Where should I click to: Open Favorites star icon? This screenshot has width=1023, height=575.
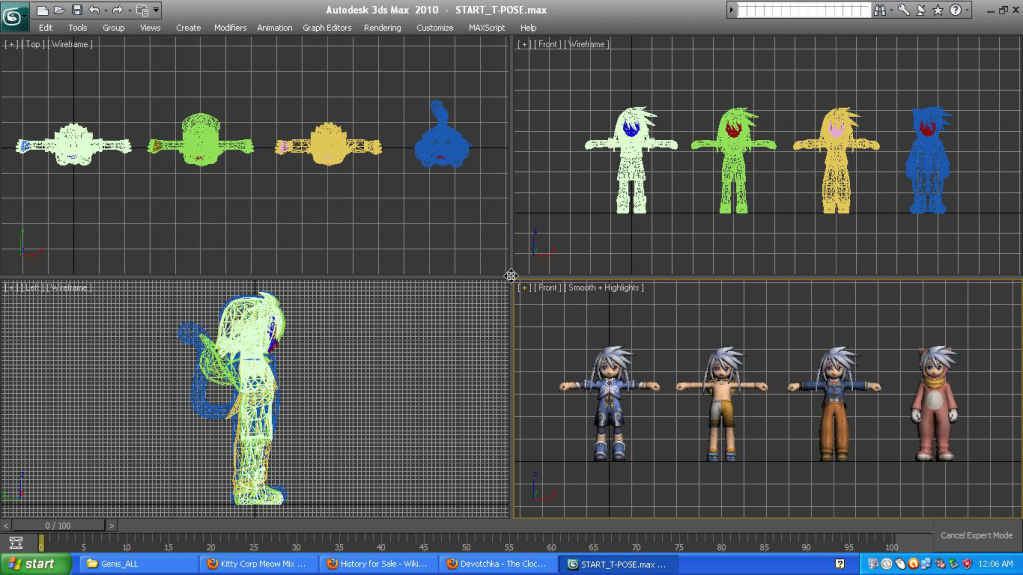[x=938, y=10]
